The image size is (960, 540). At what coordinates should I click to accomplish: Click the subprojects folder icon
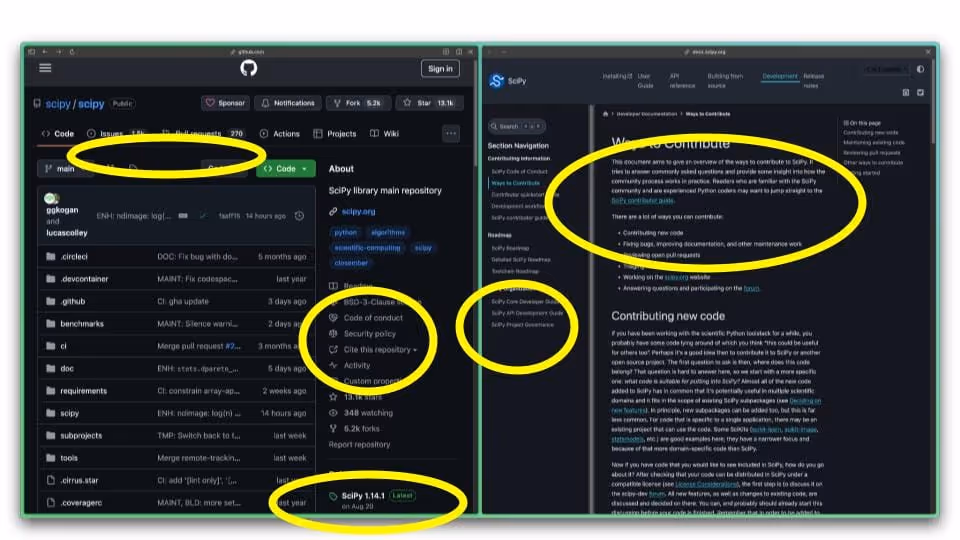[x=51, y=435]
